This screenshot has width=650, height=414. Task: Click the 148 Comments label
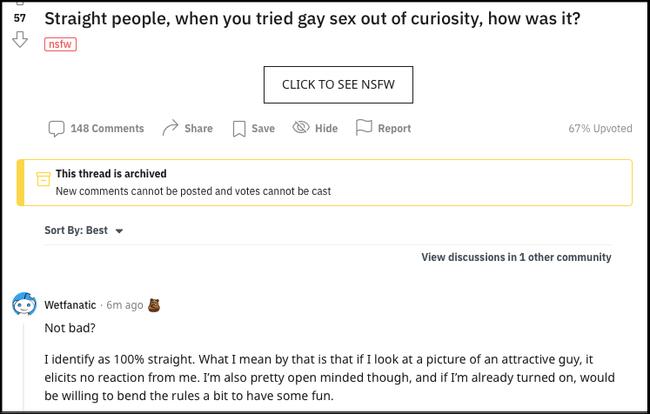coord(107,128)
